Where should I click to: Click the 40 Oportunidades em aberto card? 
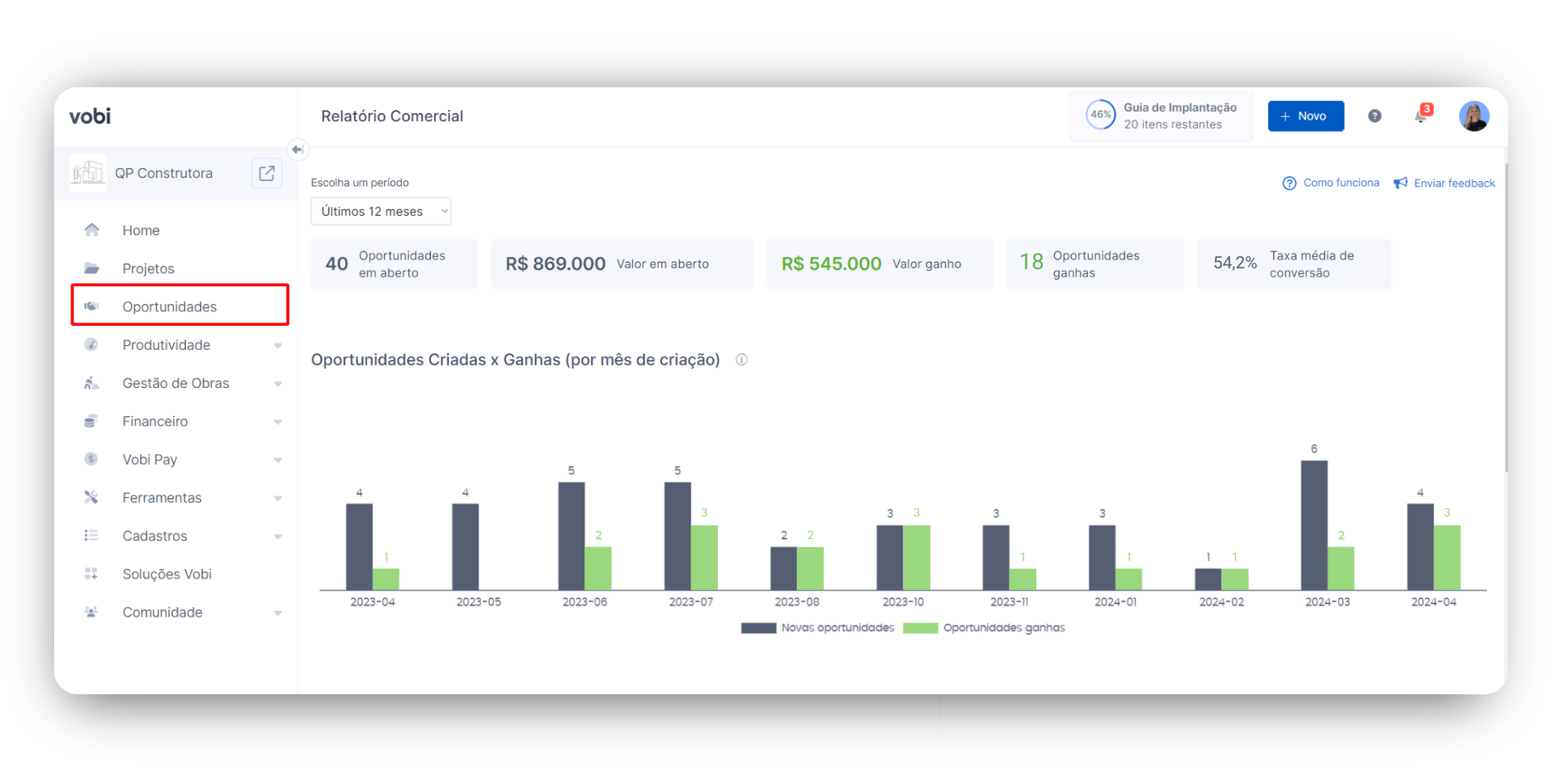click(394, 263)
